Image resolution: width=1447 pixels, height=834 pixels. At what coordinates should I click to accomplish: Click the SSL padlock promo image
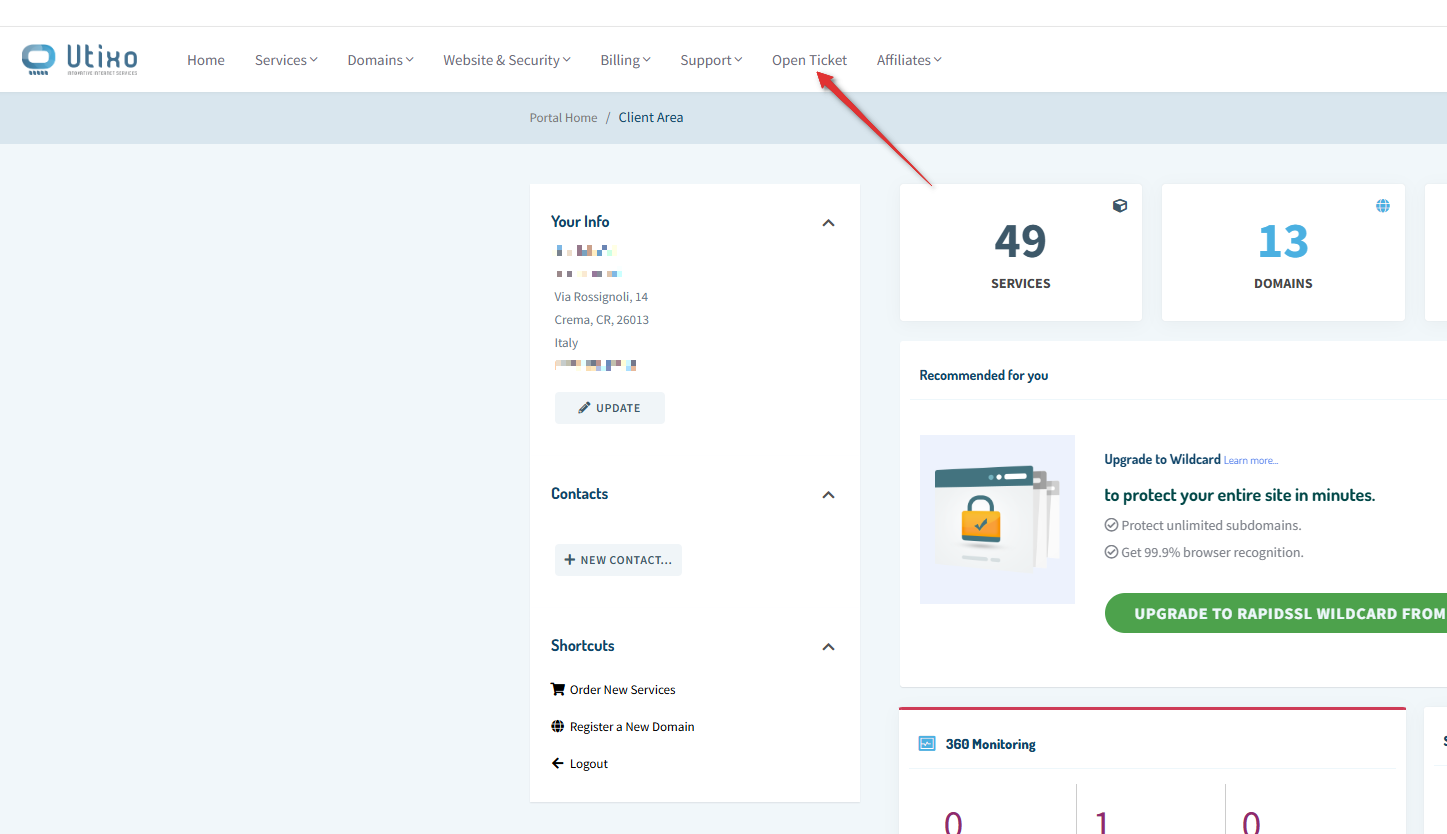tap(997, 519)
